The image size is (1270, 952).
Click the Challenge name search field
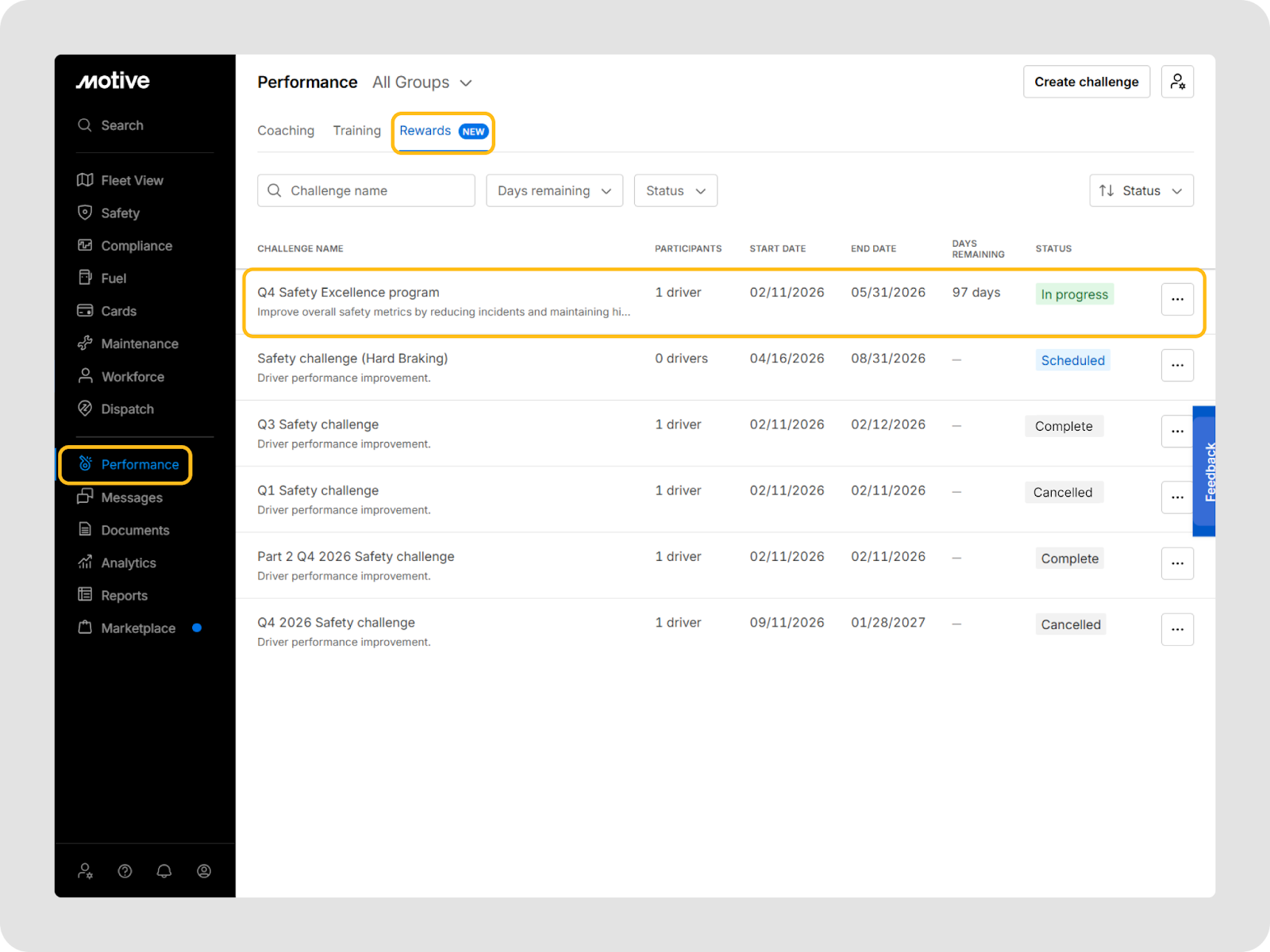[367, 190]
